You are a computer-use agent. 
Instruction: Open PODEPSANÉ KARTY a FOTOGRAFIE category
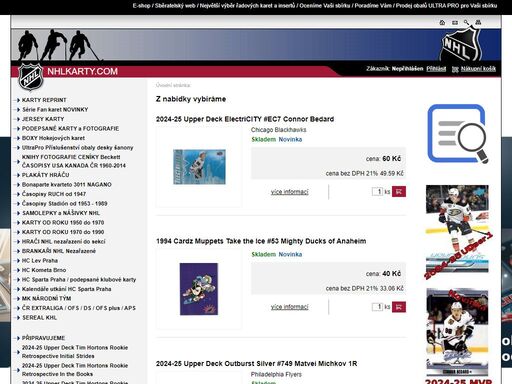70,128
